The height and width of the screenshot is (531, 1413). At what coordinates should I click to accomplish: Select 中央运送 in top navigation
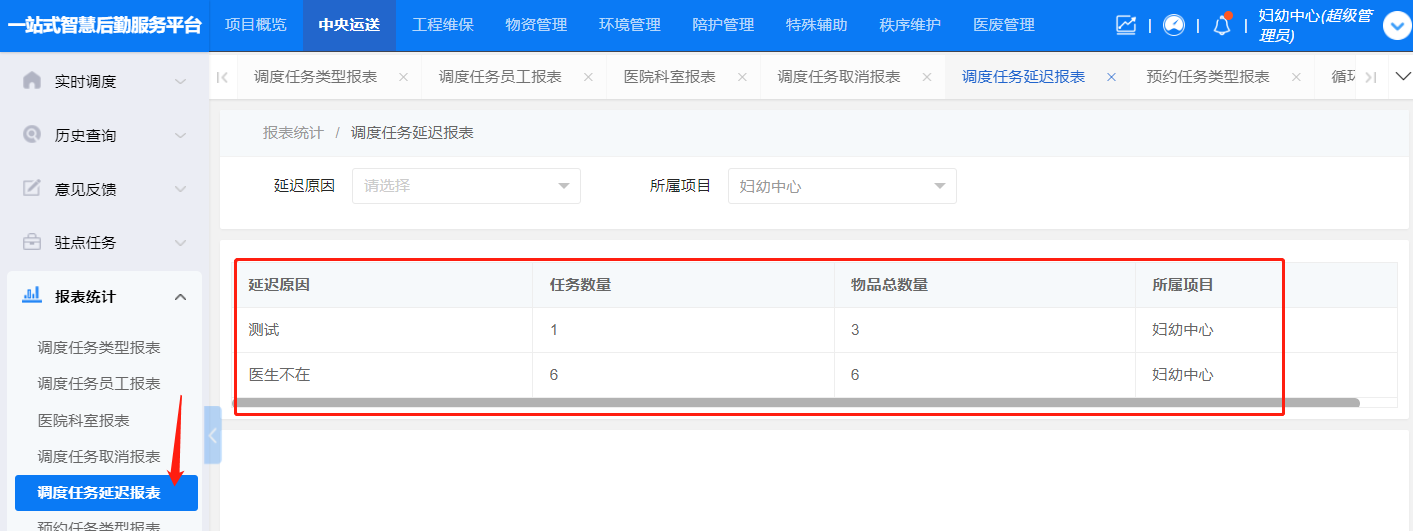coord(349,25)
